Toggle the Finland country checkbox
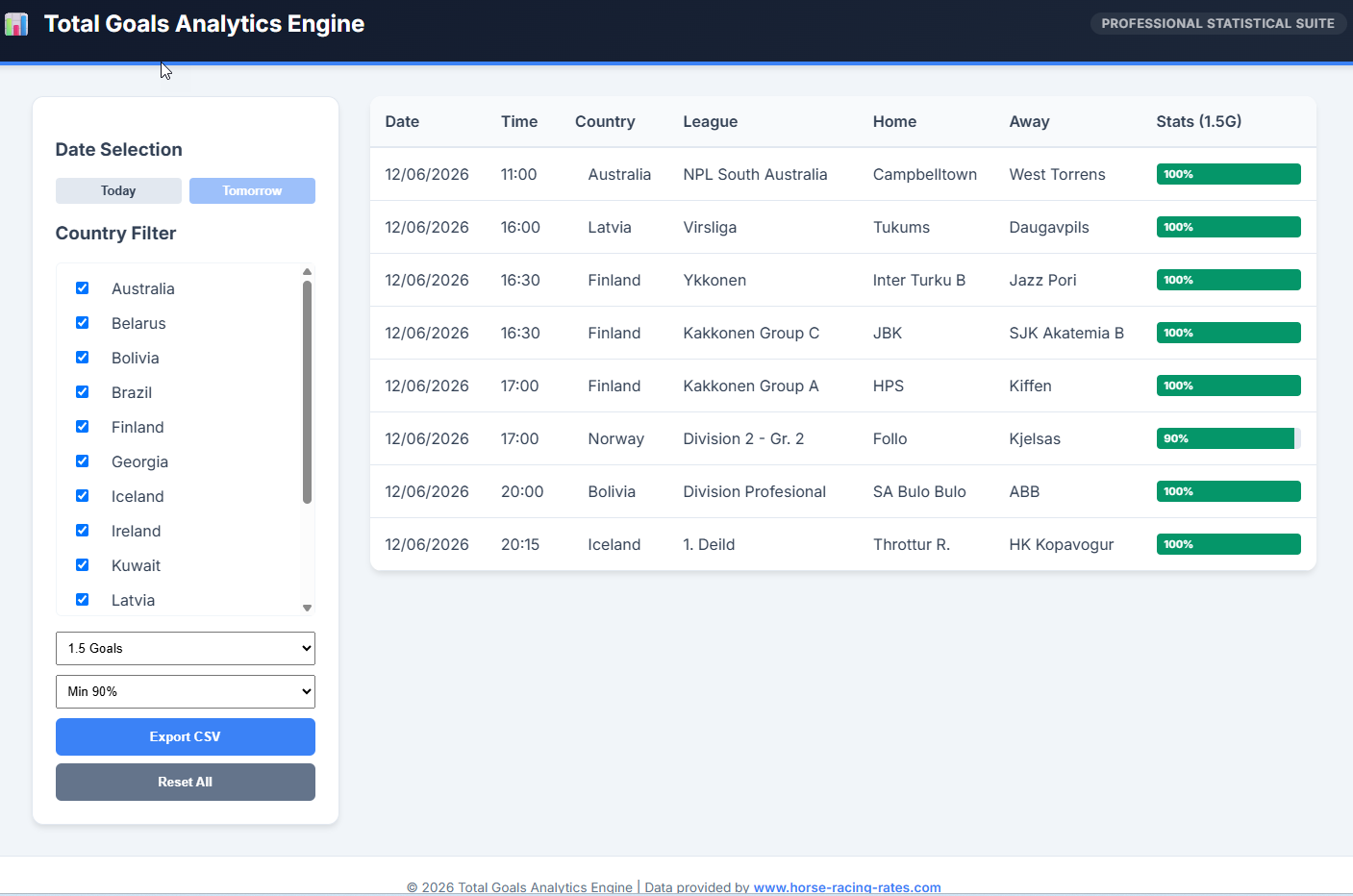1353x896 pixels. point(83,427)
